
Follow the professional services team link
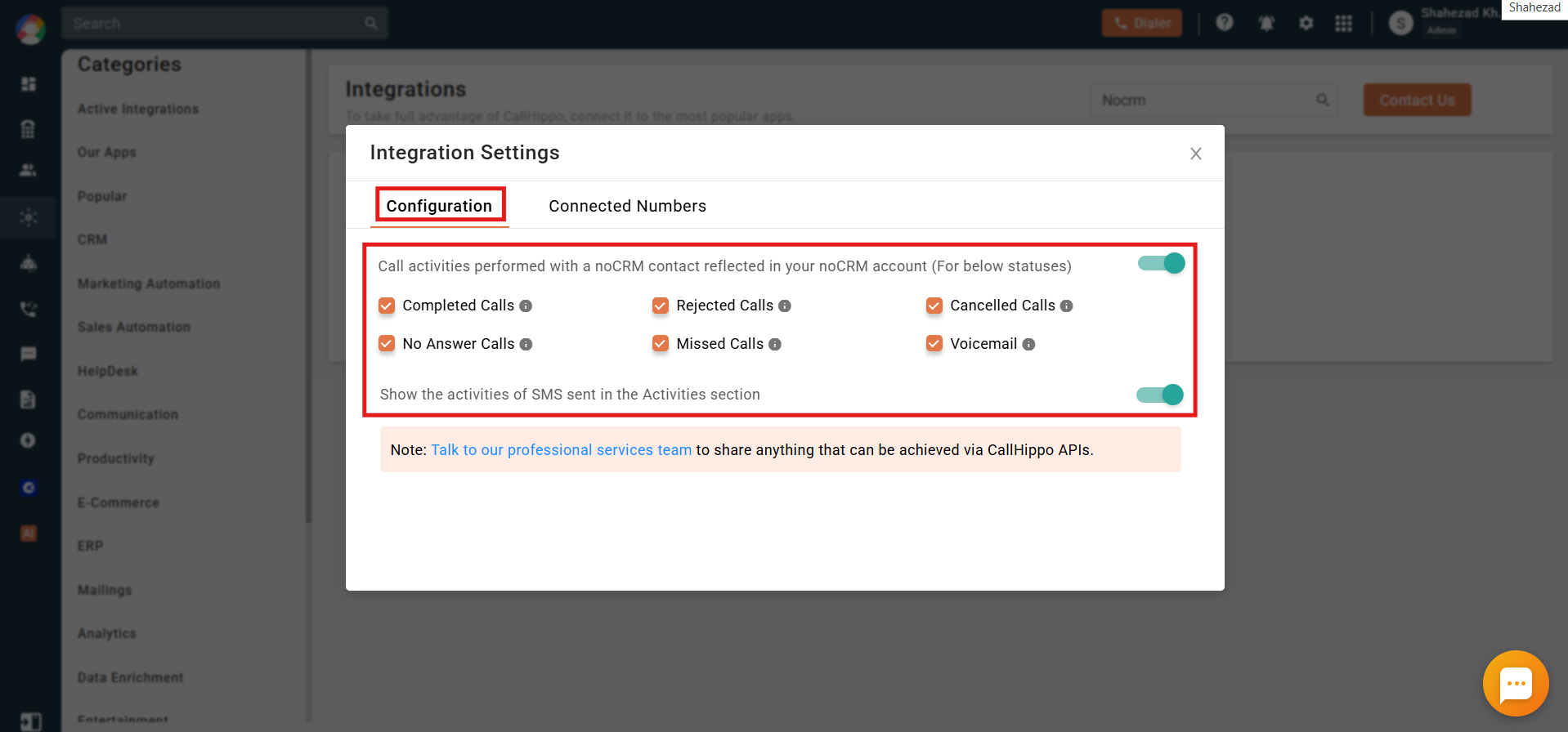pyautogui.click(x=561, y=450)
